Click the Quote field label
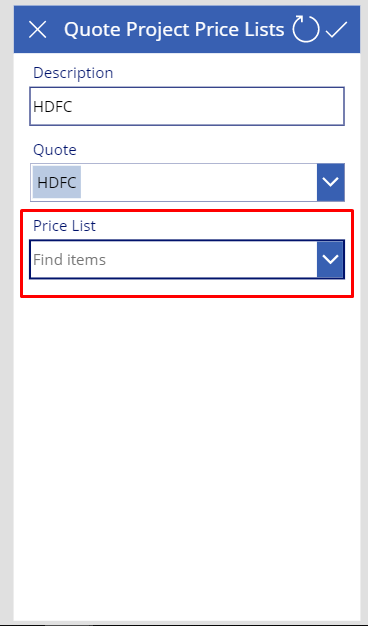This screenshot has height=626, width=368. (55, 150)
